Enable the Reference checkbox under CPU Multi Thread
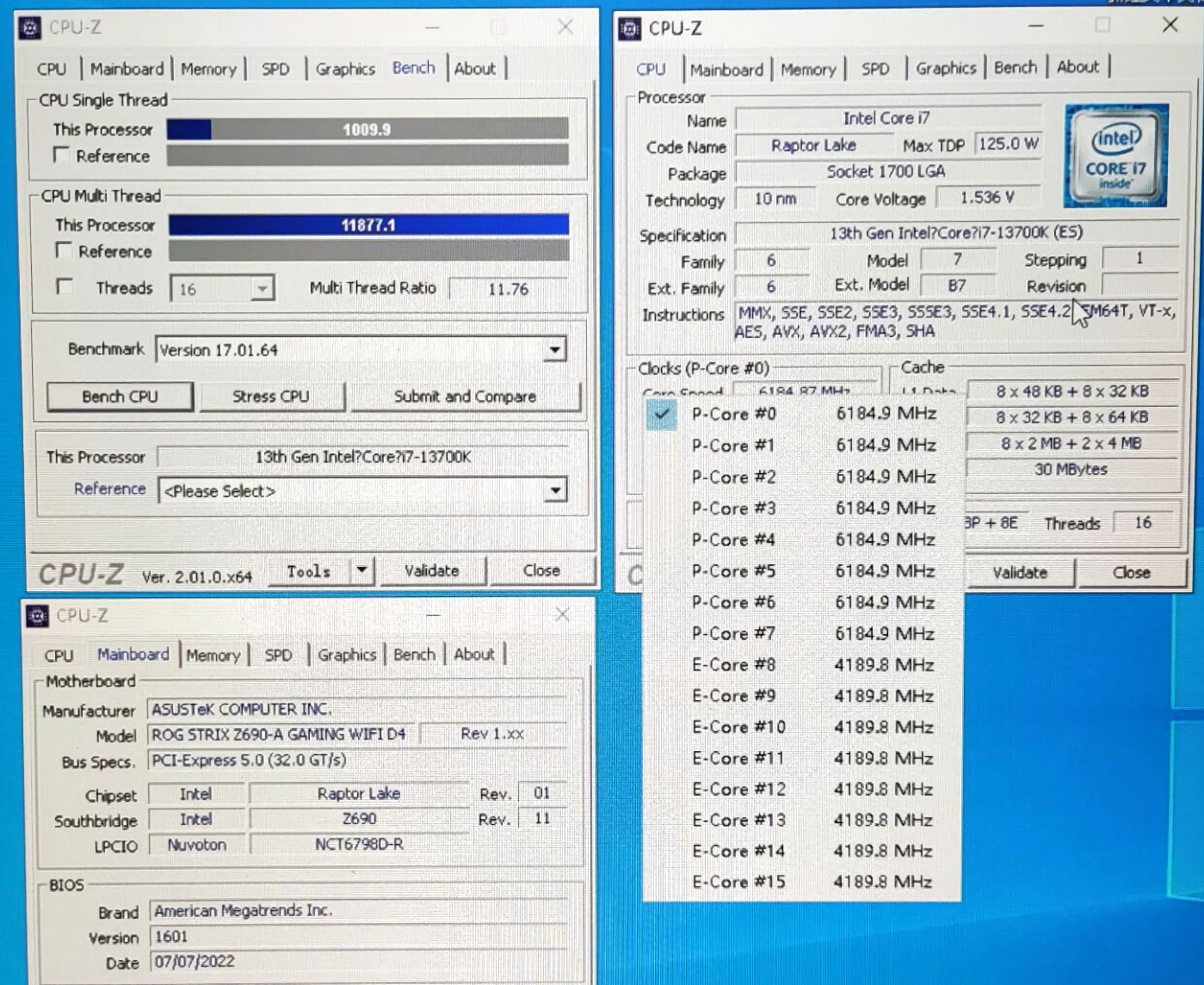 pyautogui.click(x=65, y=250)
